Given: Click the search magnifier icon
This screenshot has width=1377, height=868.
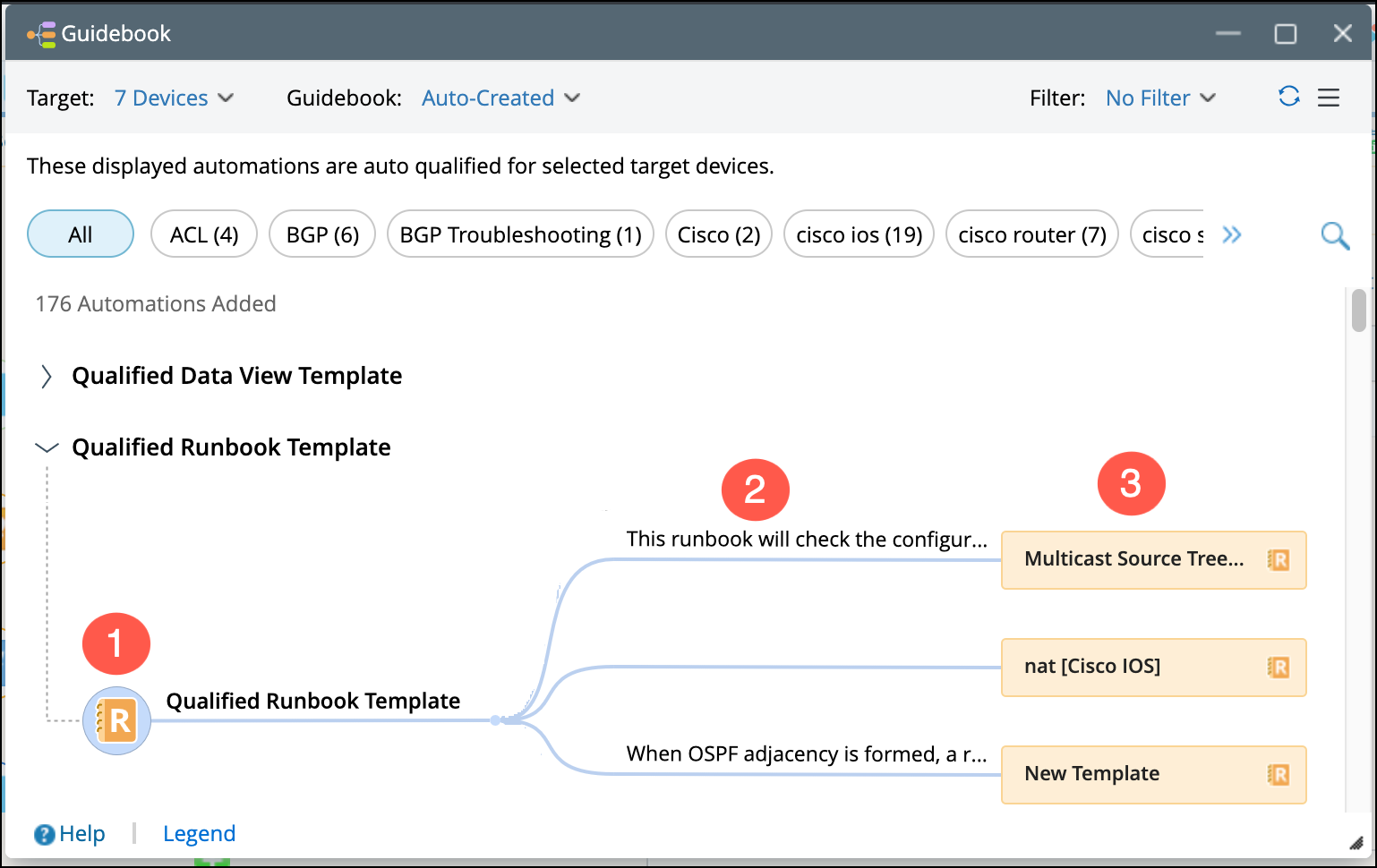Looking at the screenshot, I should point(1335,235).
